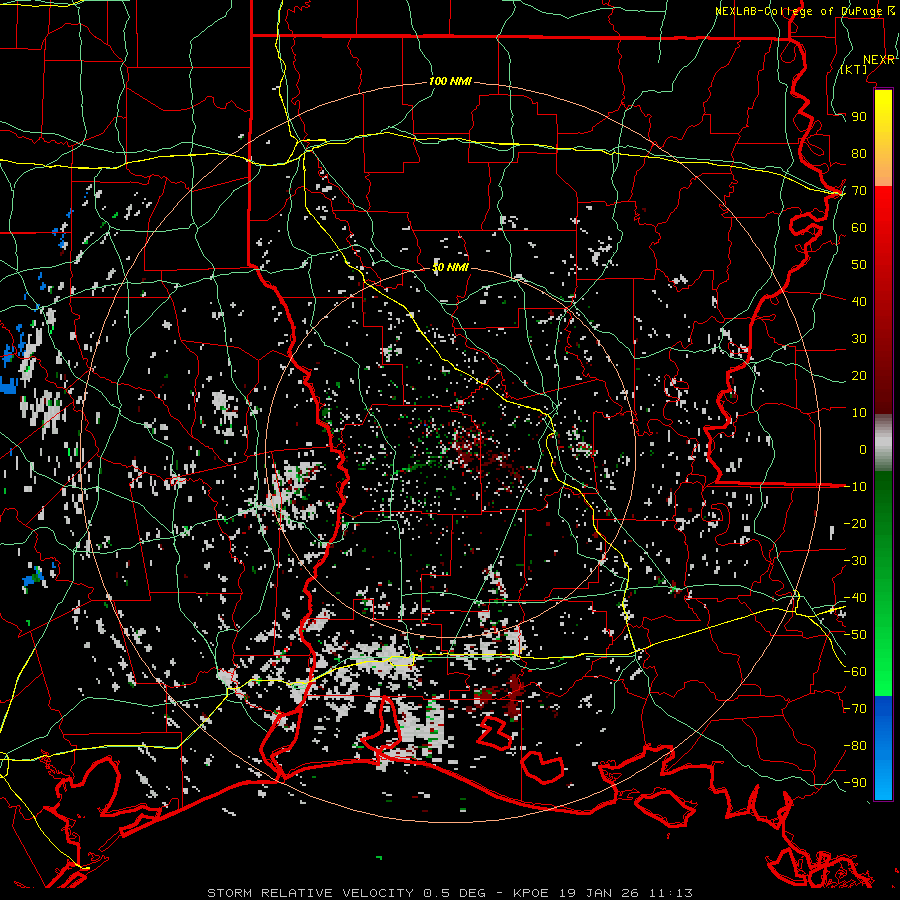Click the 10 value on velocity scale
The height and width of the screenshot is (900, 900).
pos(859,413)
